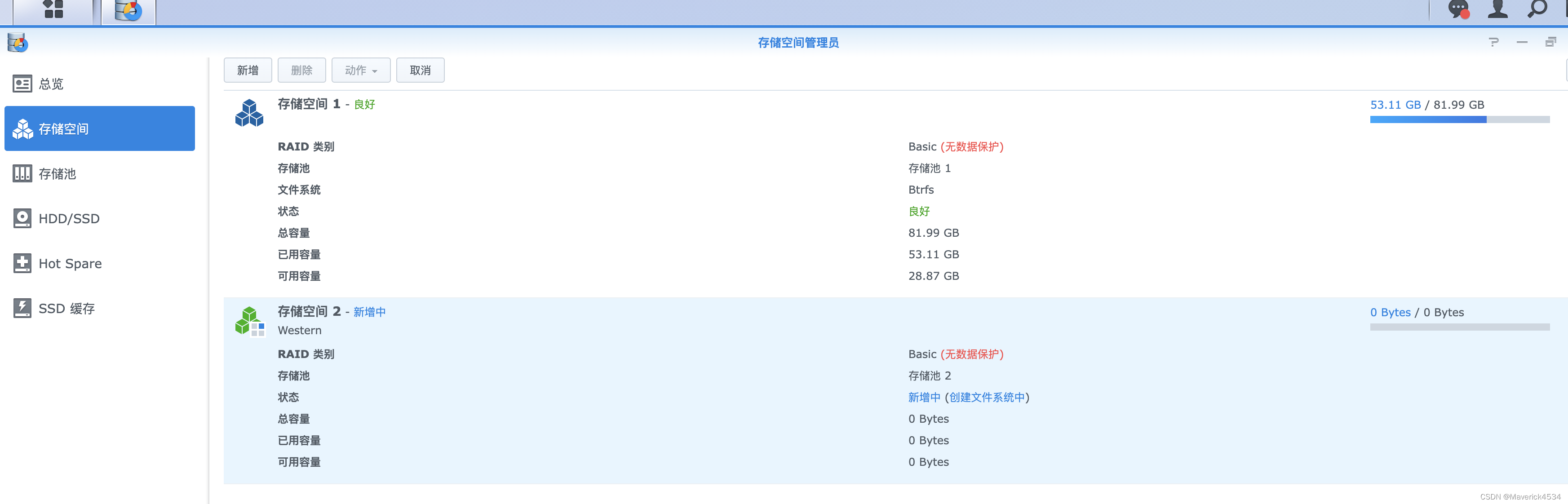This screenshot has width=1568, height=504.
Task: Click the search magnifier icon
Action: pos(1537,9)
